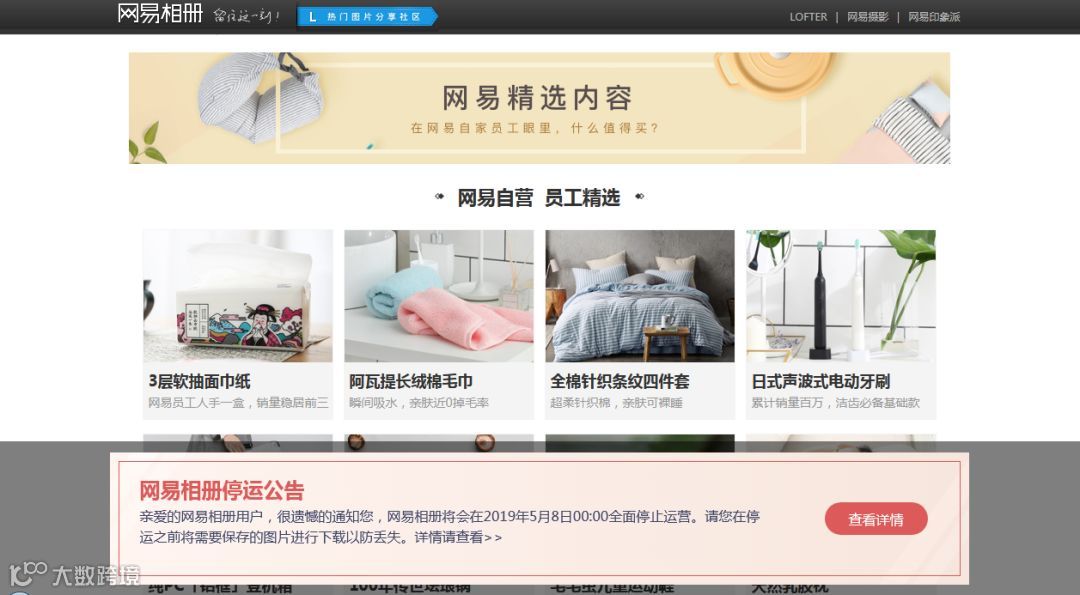Go to 网易摄影 in top navigation

tap(867, 17)
